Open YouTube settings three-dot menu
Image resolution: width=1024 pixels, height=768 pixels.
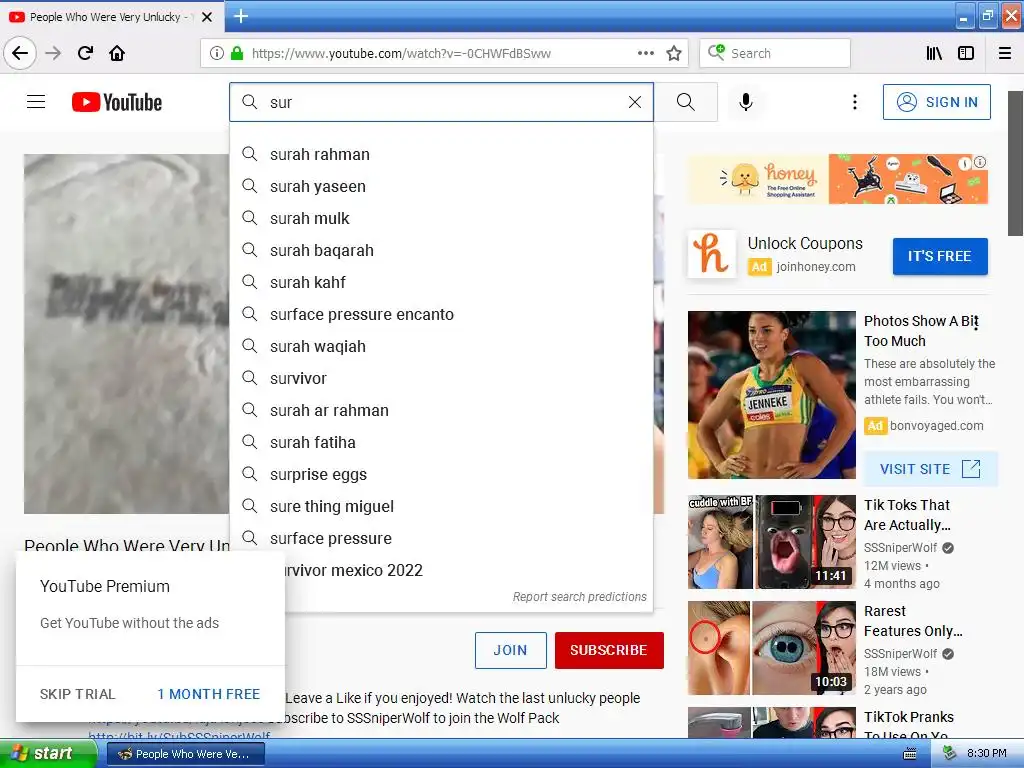(854, 102)
